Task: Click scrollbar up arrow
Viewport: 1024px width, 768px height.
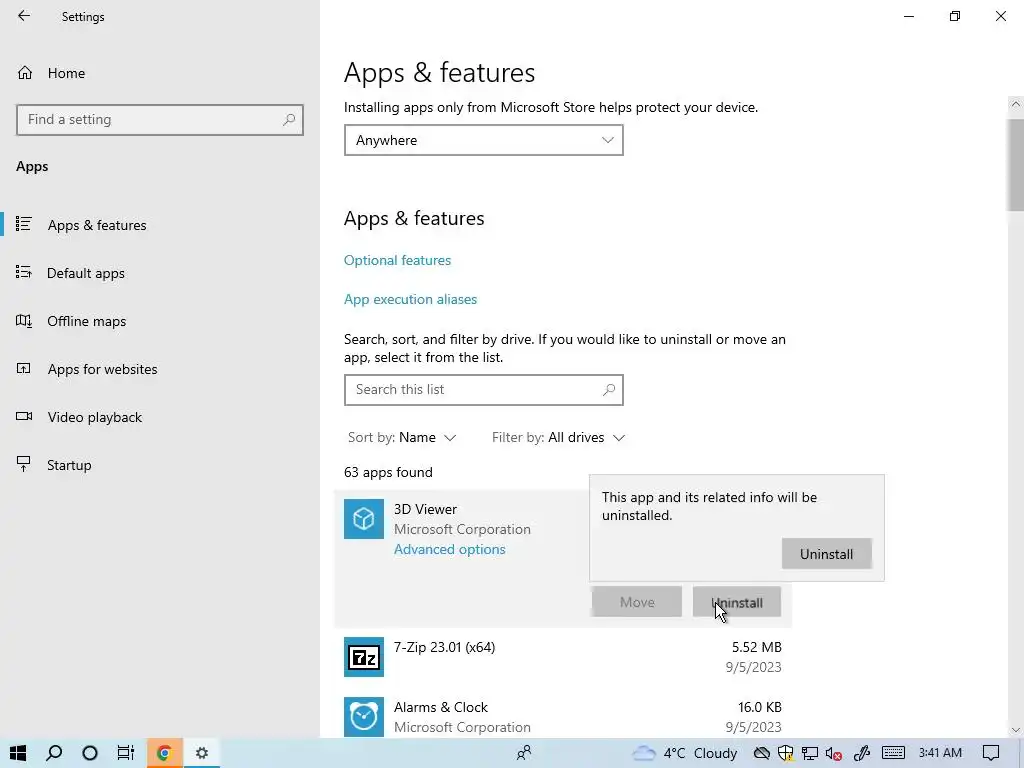Action: pyautogui.click(x=1016, y=104)
